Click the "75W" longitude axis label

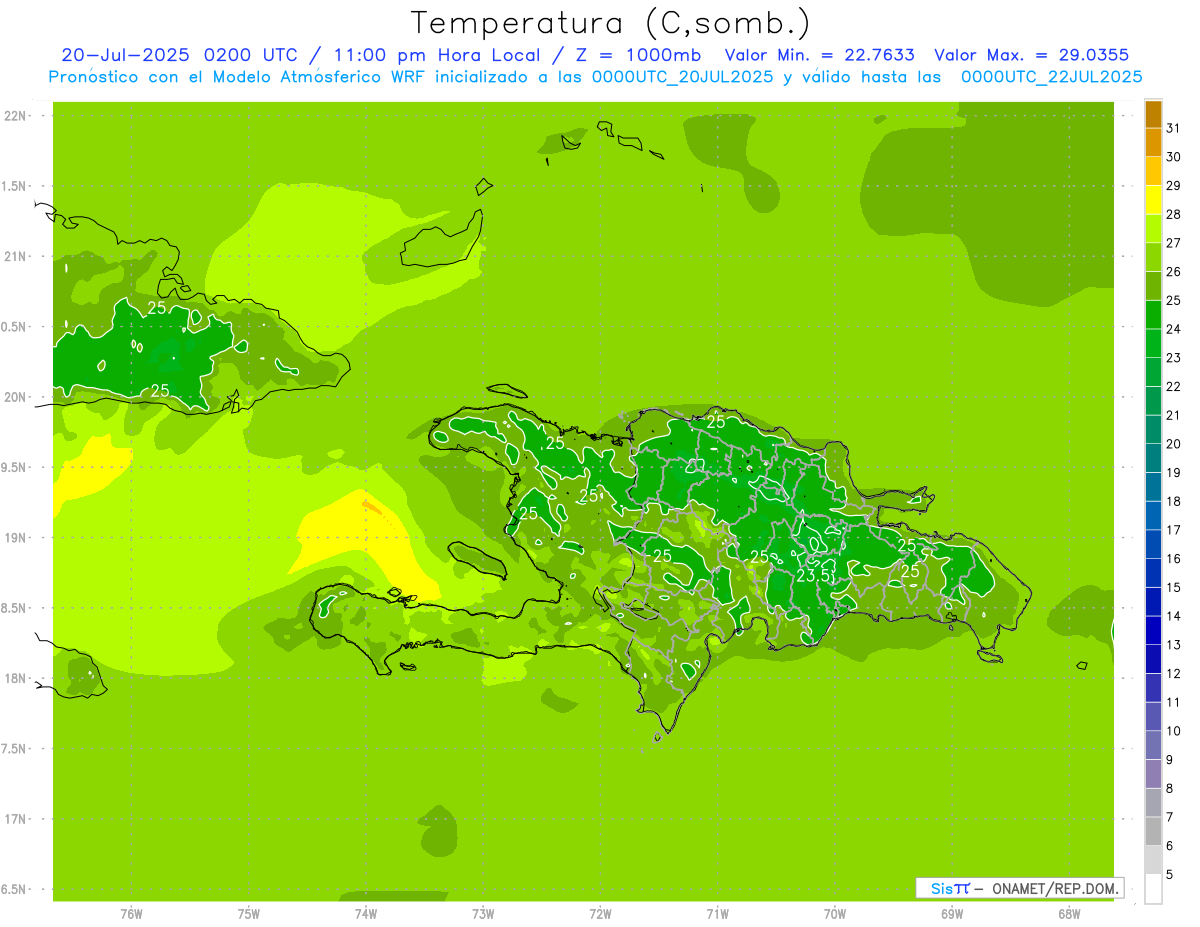pyautogui.click(x=249, y=913)
